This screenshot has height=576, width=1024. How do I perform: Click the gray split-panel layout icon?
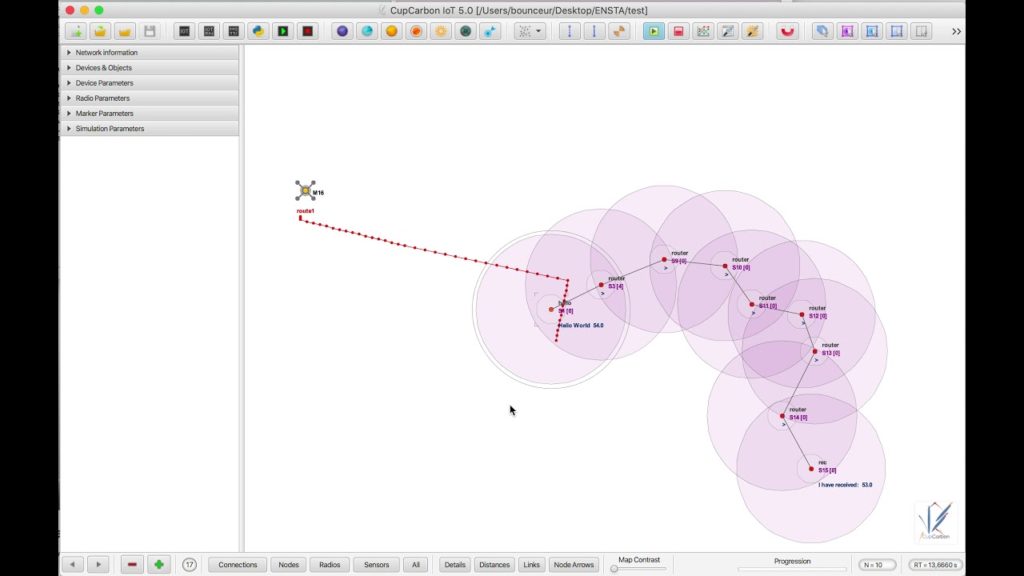pos(921,31)
